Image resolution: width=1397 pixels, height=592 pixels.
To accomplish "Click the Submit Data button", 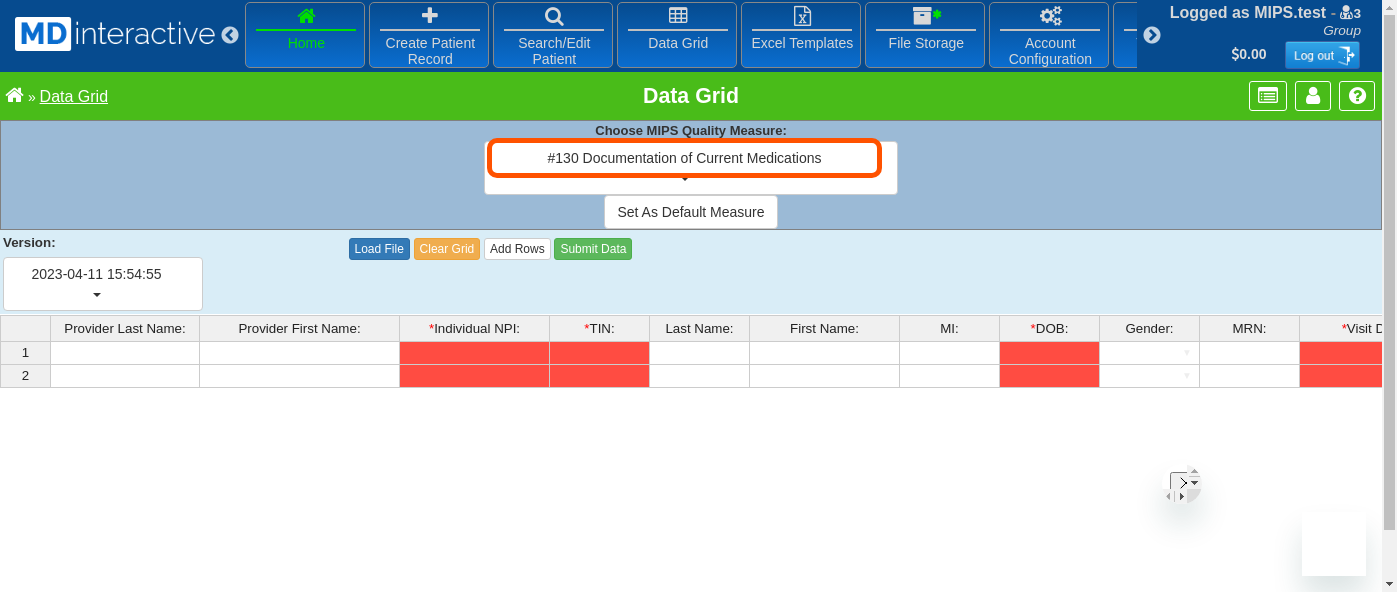I will [x=592, y=249].
